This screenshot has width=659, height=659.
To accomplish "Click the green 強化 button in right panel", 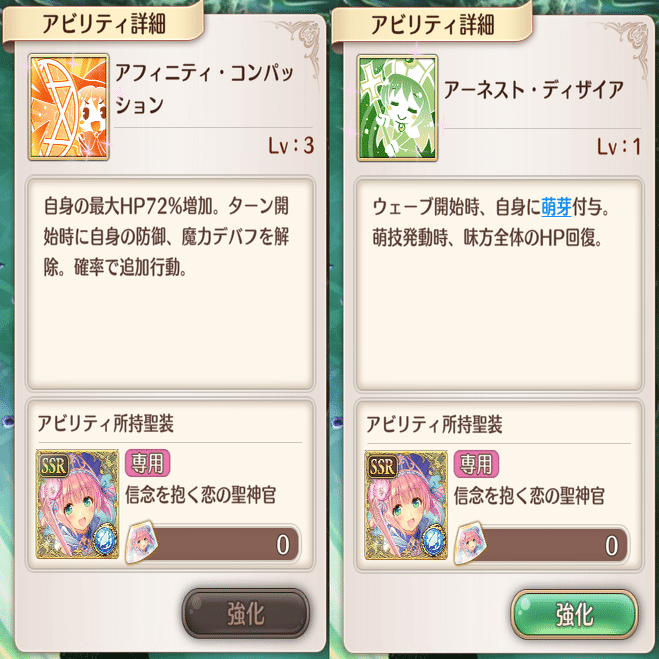I will (x=575, y=614).
